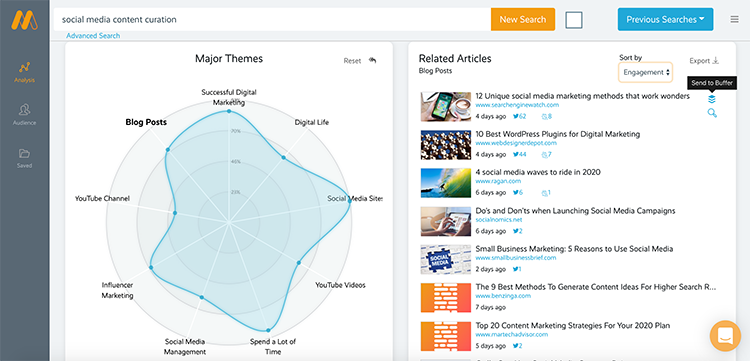Select the YouTube Videos theme label
This screenshot has height=361, width=750.
pos(340,285)
